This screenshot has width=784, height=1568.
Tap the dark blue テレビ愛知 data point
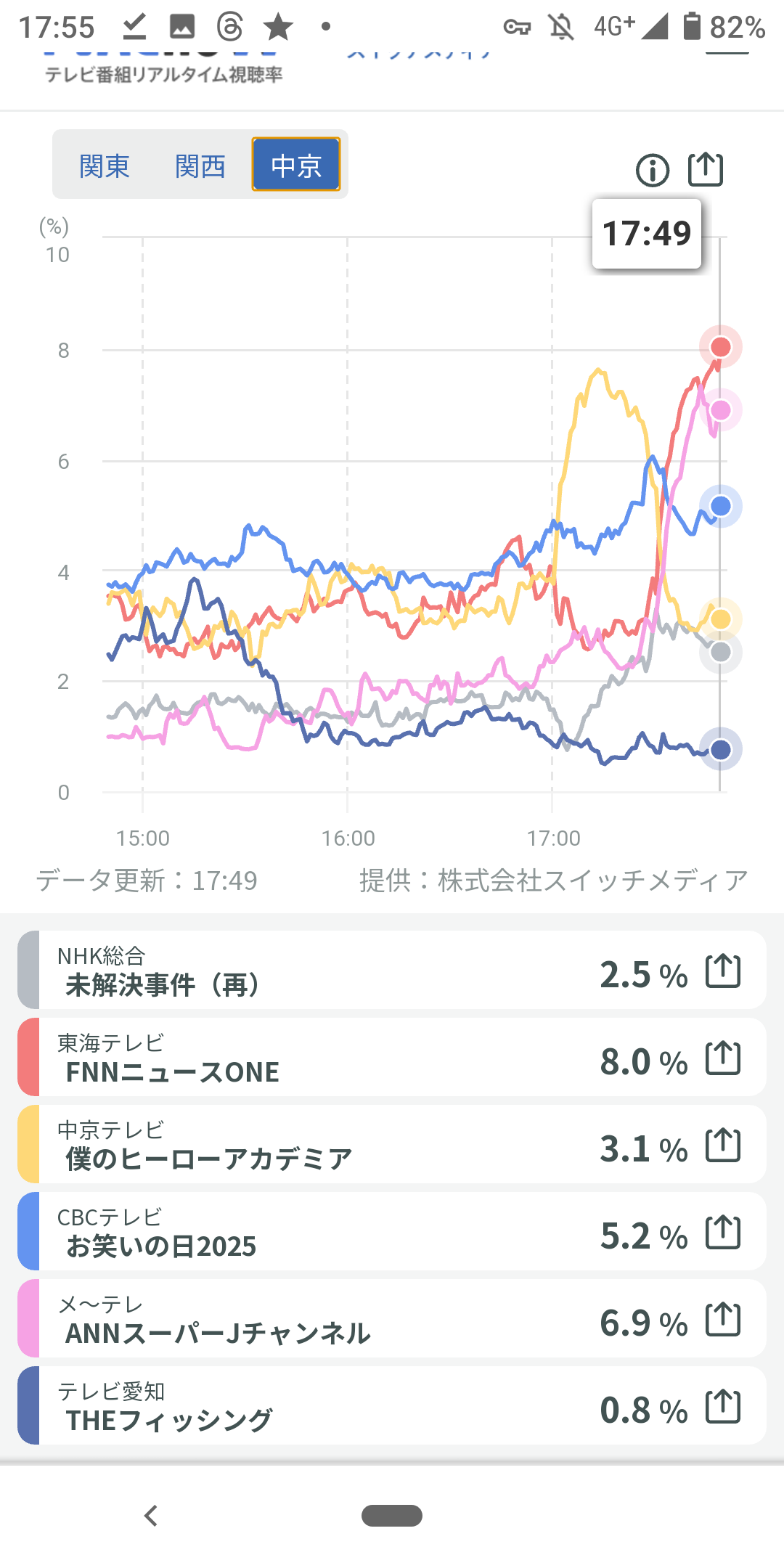coord(720,749)
